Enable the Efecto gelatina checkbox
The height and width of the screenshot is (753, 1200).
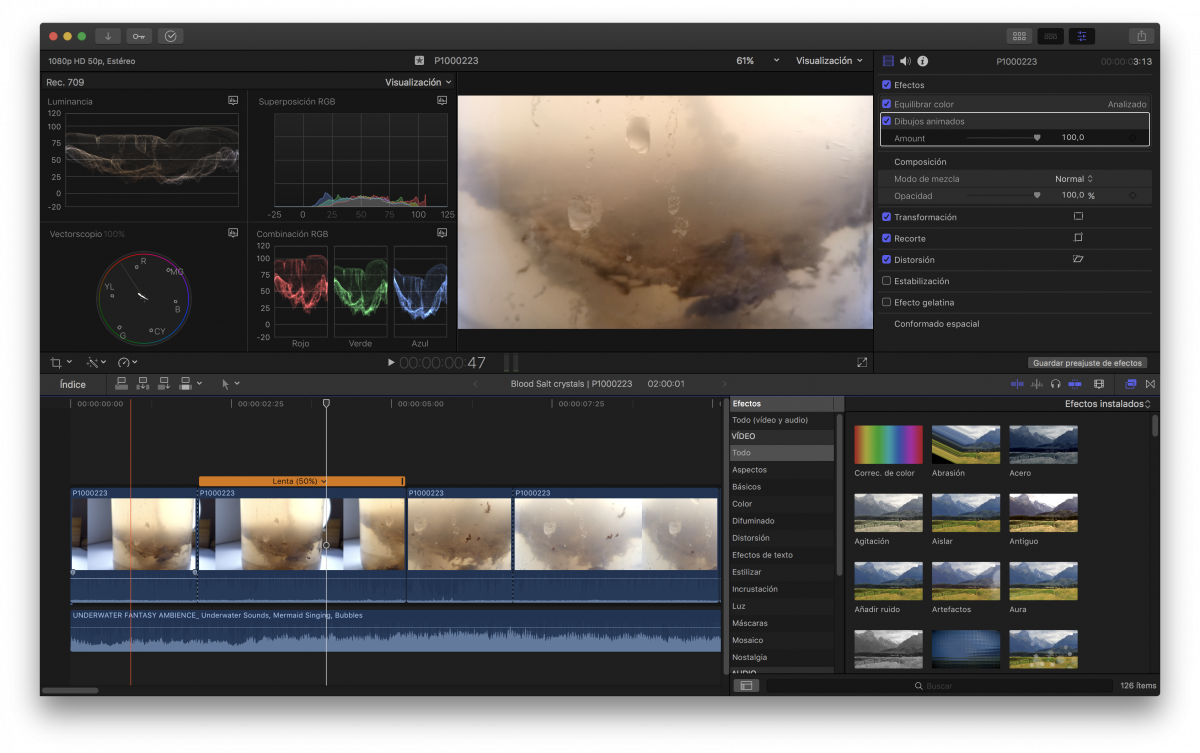coord(886,302)
